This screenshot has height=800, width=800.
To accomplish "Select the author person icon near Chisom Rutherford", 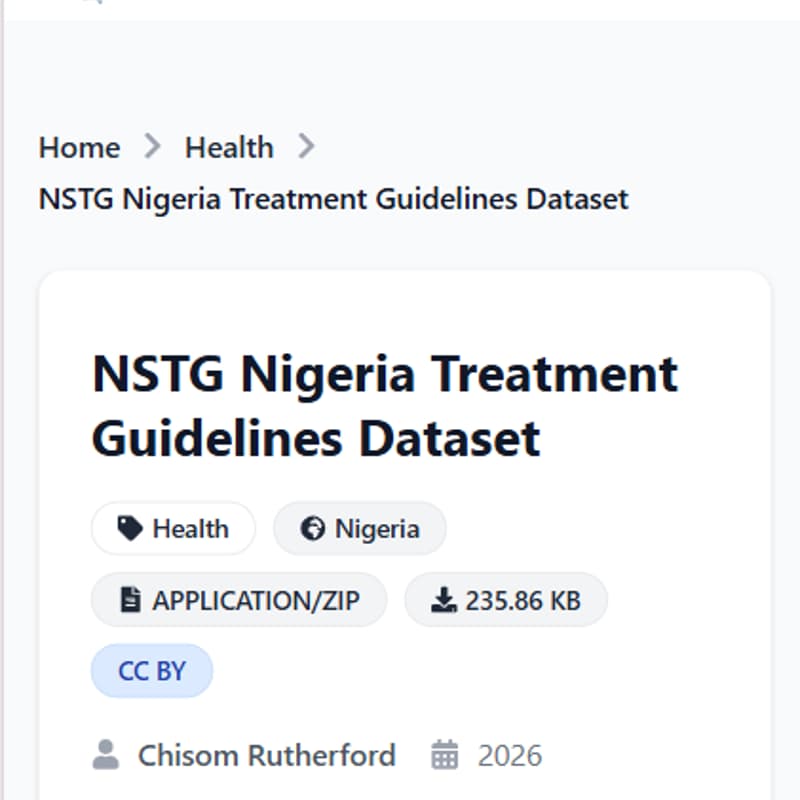I will (x=105, y=756).
